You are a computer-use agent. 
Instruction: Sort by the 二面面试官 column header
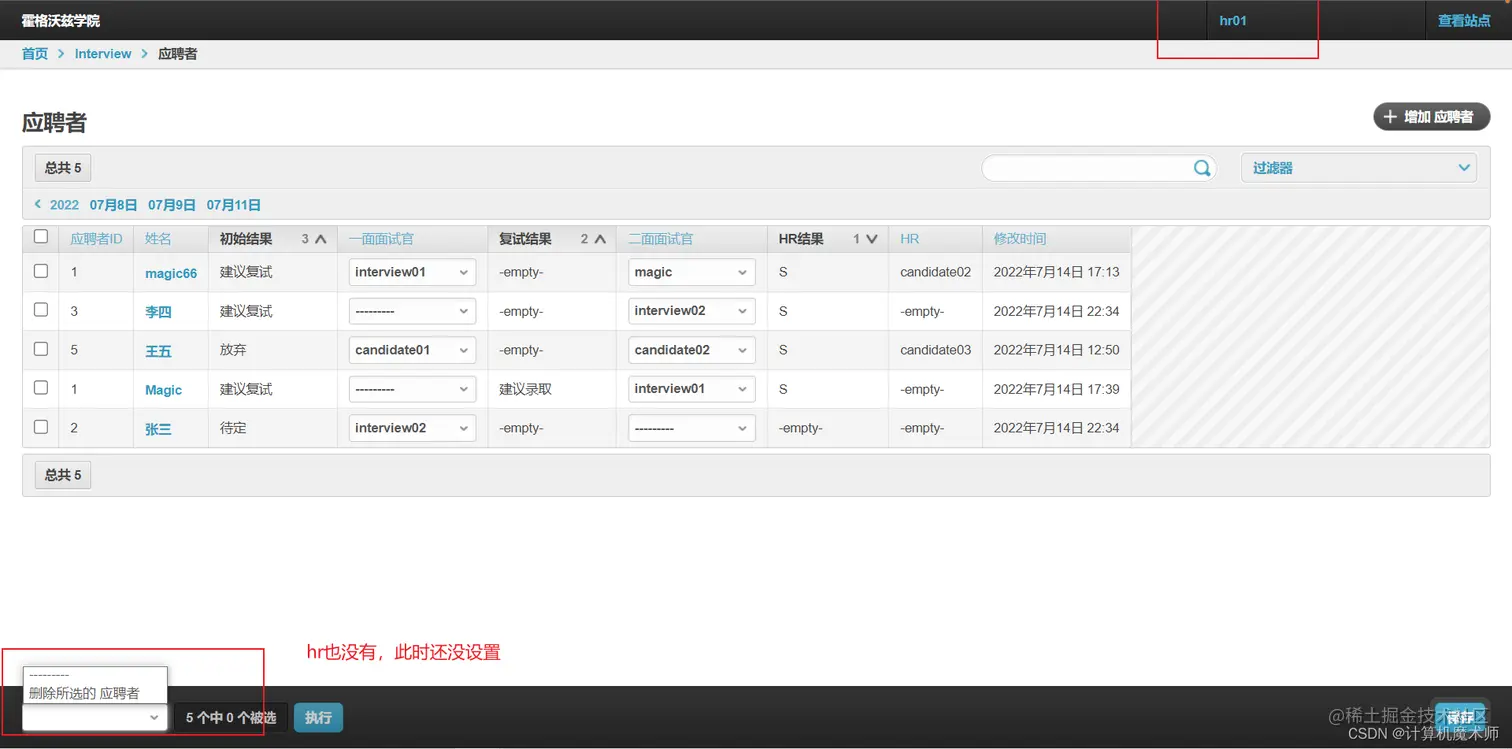[x=660, y=239]
